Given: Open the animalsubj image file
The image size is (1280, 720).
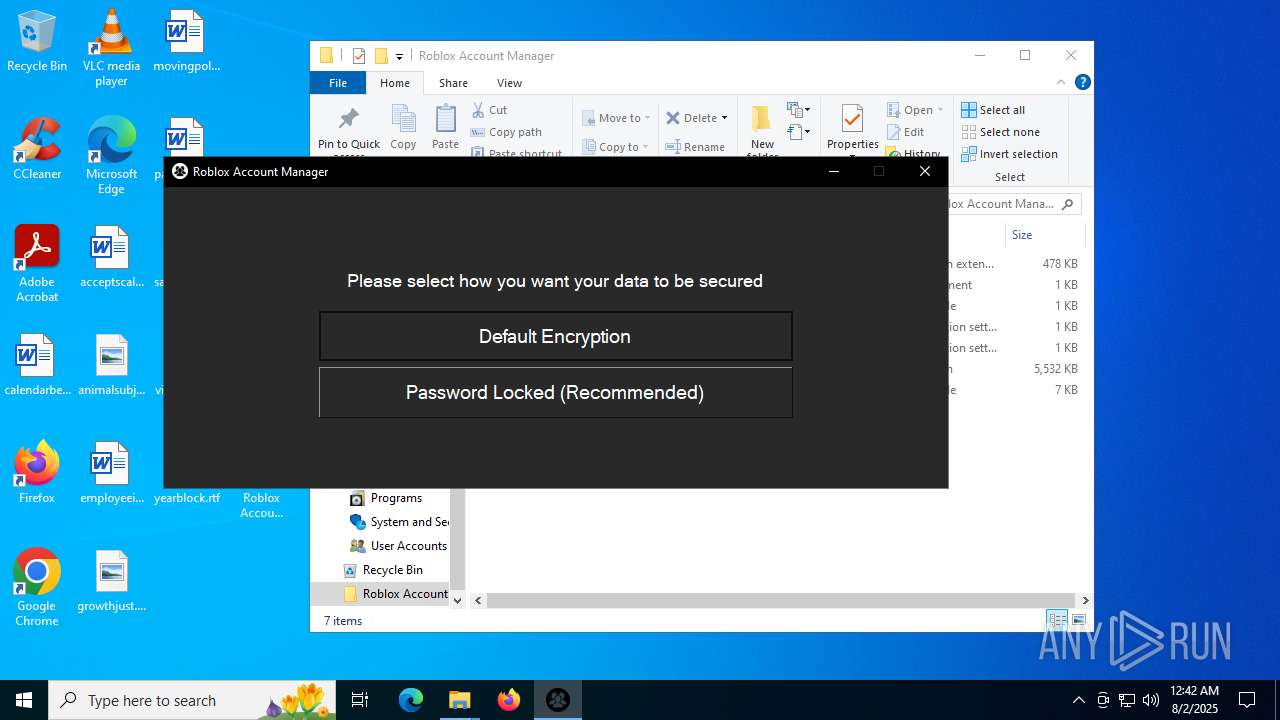Looking at the screenshot, I should (111, 365).
